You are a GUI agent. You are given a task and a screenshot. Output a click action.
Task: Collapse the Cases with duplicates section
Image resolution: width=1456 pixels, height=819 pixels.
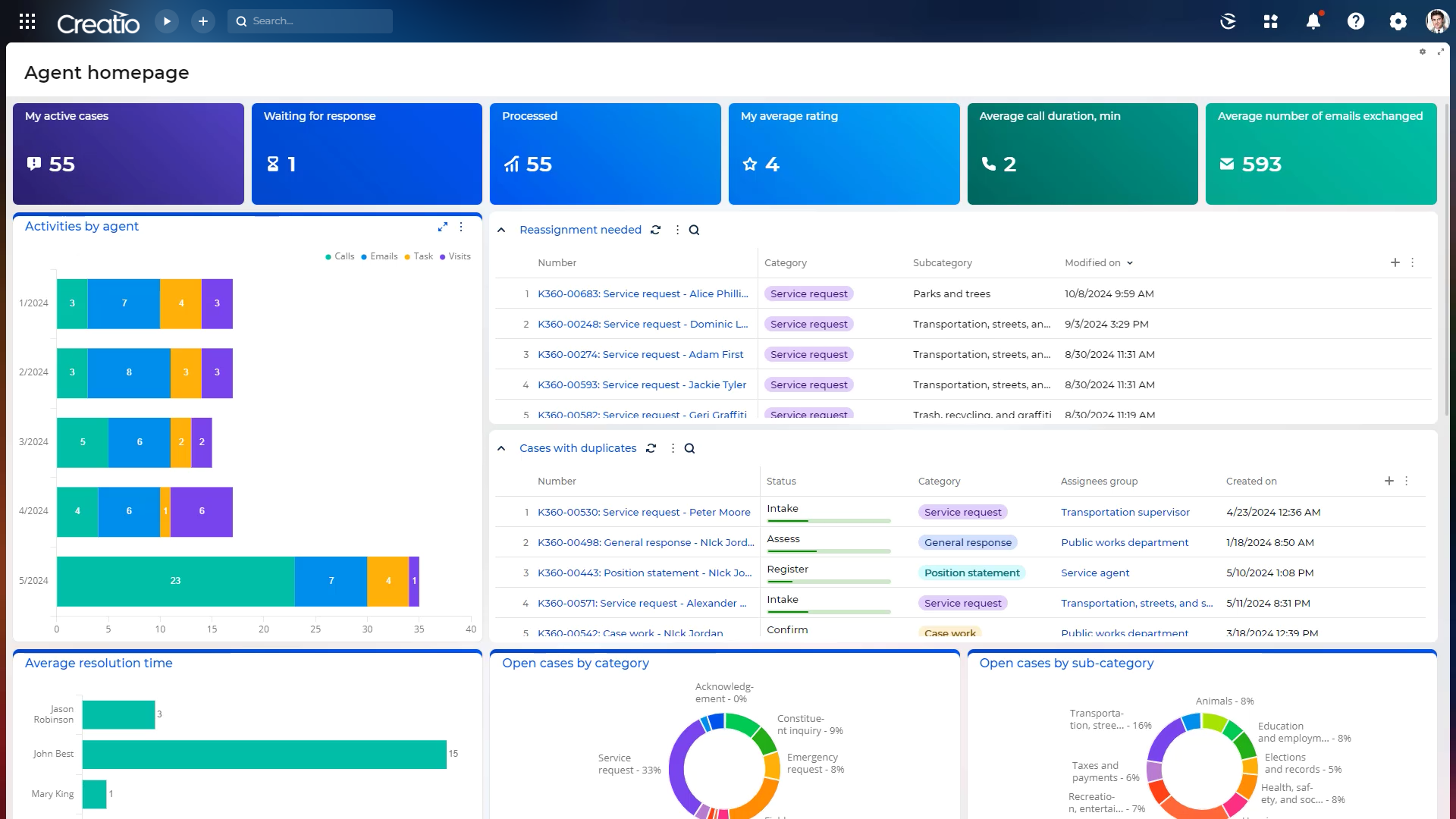tap(501, 448)
